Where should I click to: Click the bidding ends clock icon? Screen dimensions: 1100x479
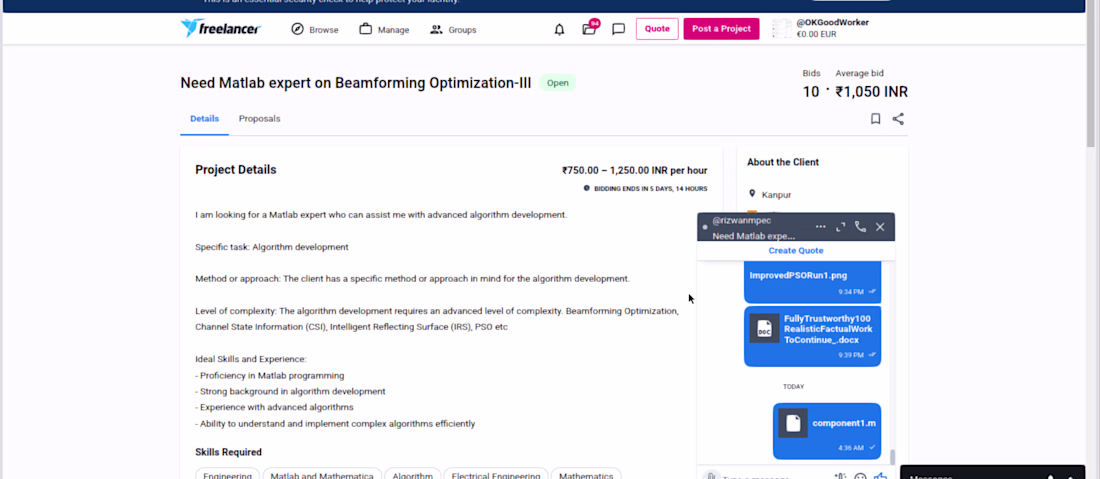click(x=586, y=188)
